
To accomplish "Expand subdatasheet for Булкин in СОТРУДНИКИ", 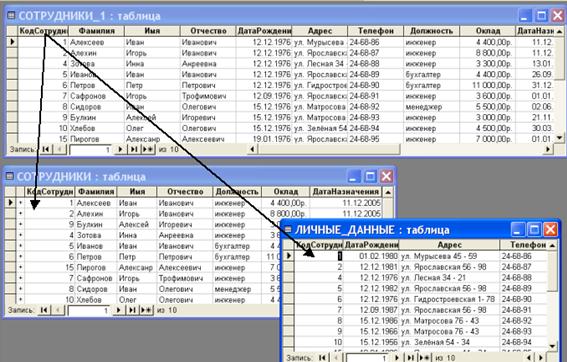I will [21, 224].
